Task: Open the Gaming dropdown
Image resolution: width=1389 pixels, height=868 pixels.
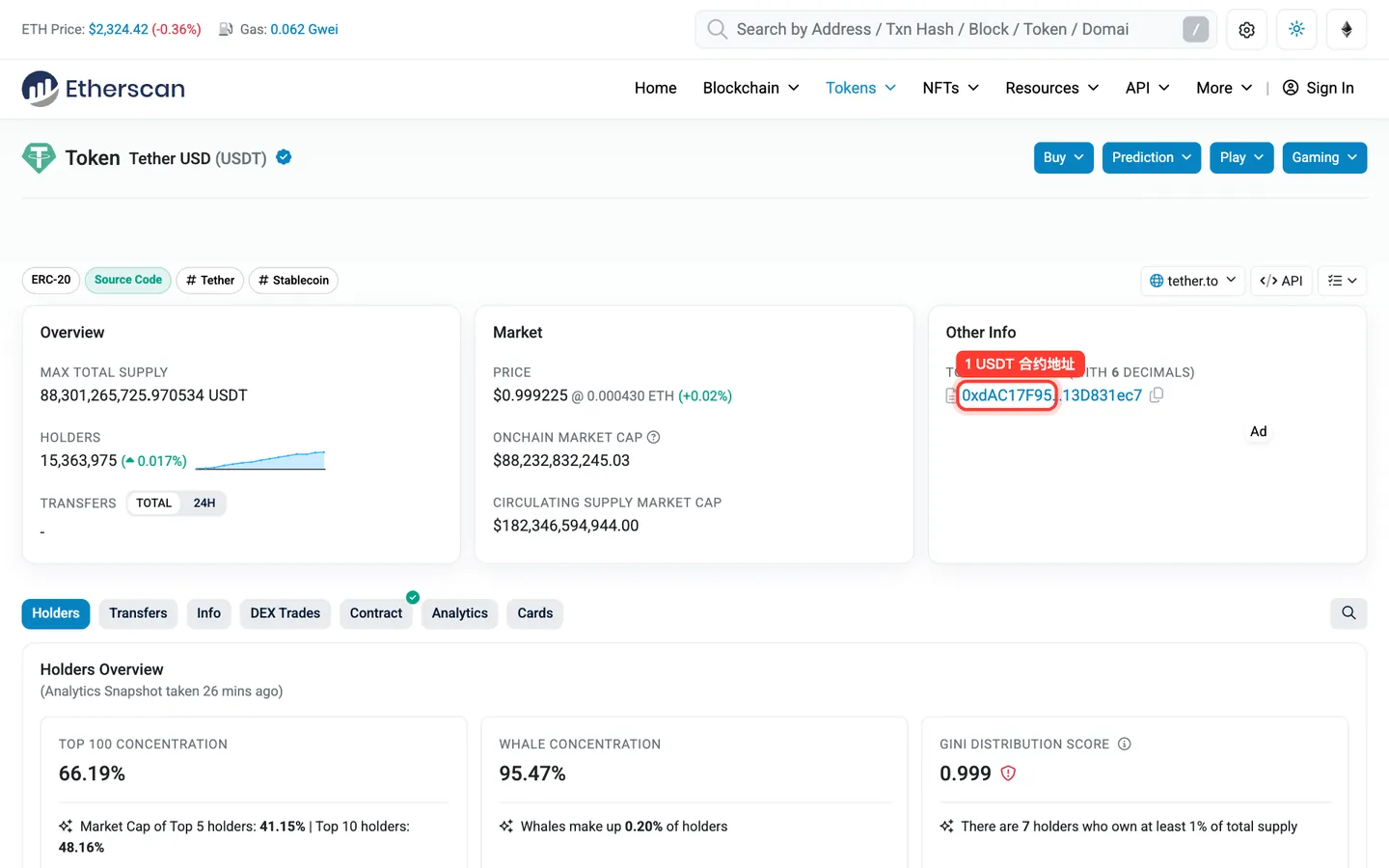Action: [x=1324, y=158]
